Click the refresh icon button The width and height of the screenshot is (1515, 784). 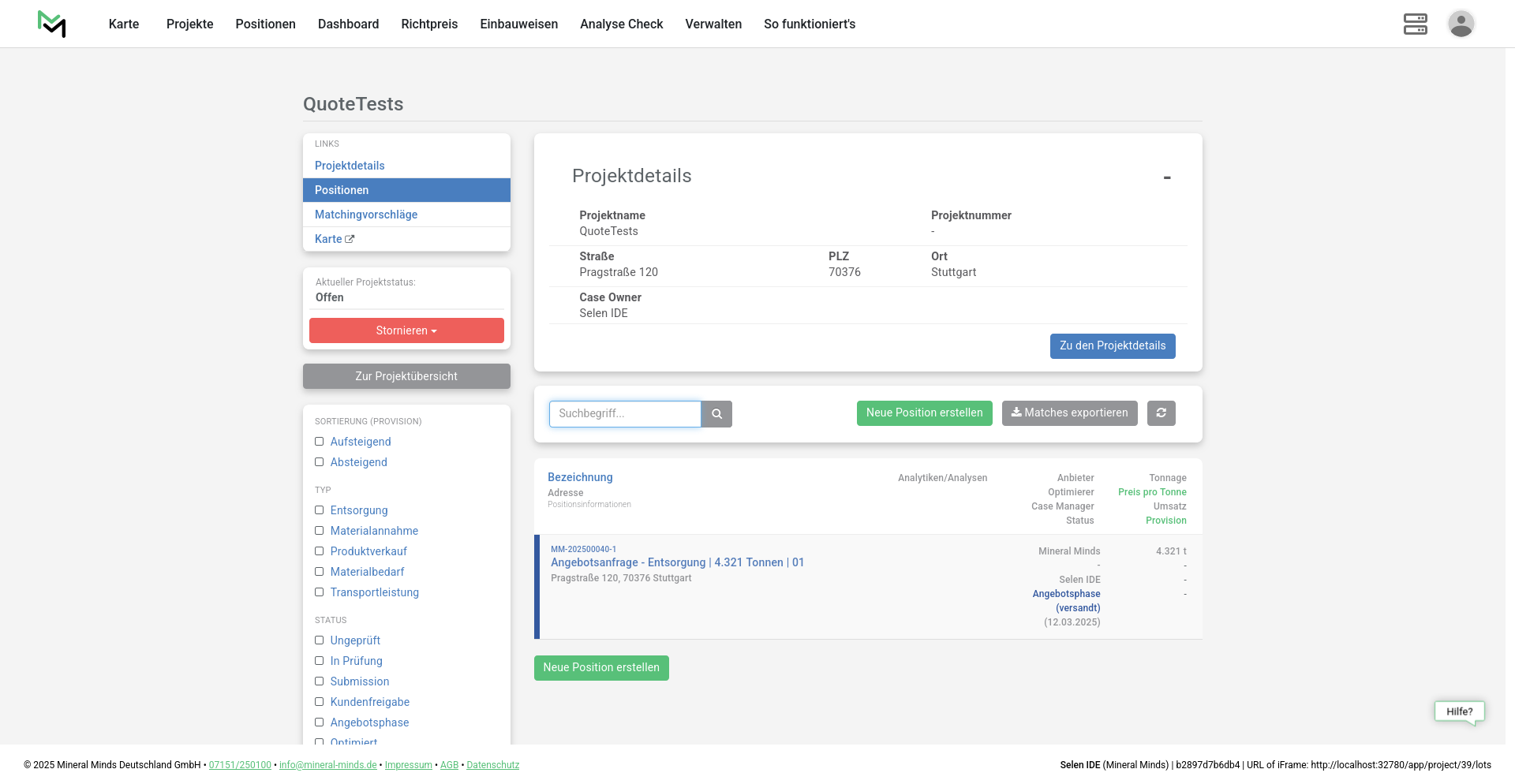click(x=1161, y=413)
